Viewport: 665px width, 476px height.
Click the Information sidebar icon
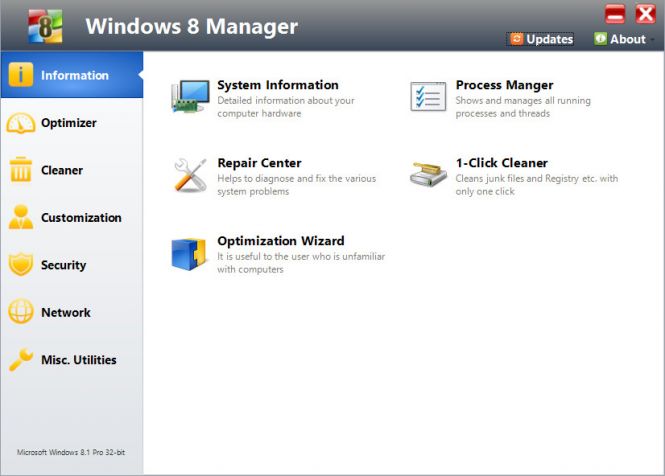(20, 75)
